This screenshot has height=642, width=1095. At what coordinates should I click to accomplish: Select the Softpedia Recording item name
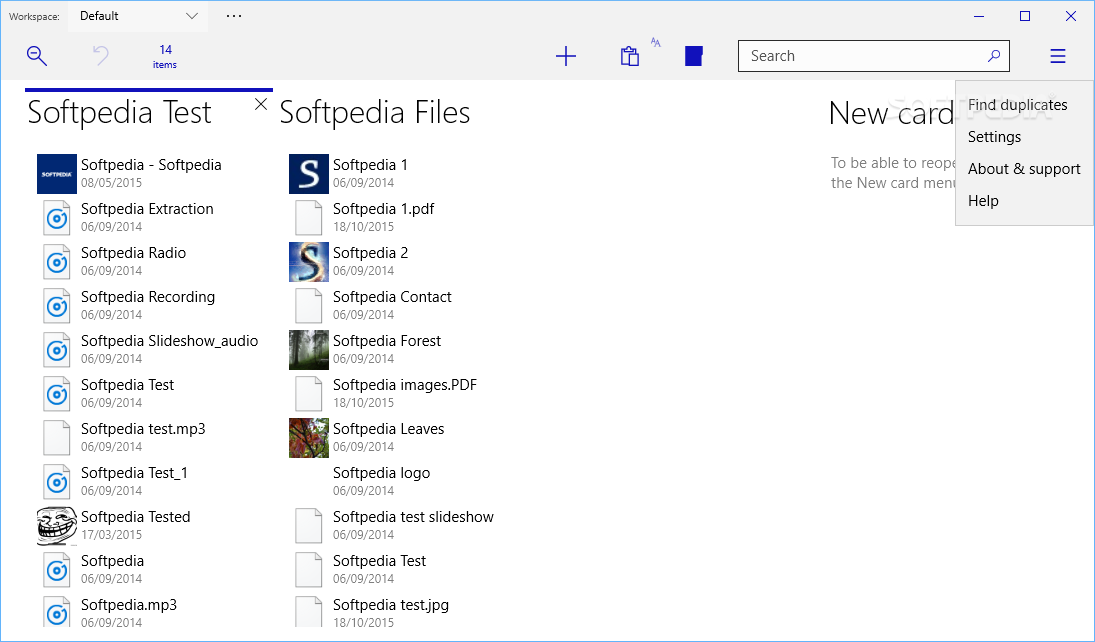[x=148, y=297]
